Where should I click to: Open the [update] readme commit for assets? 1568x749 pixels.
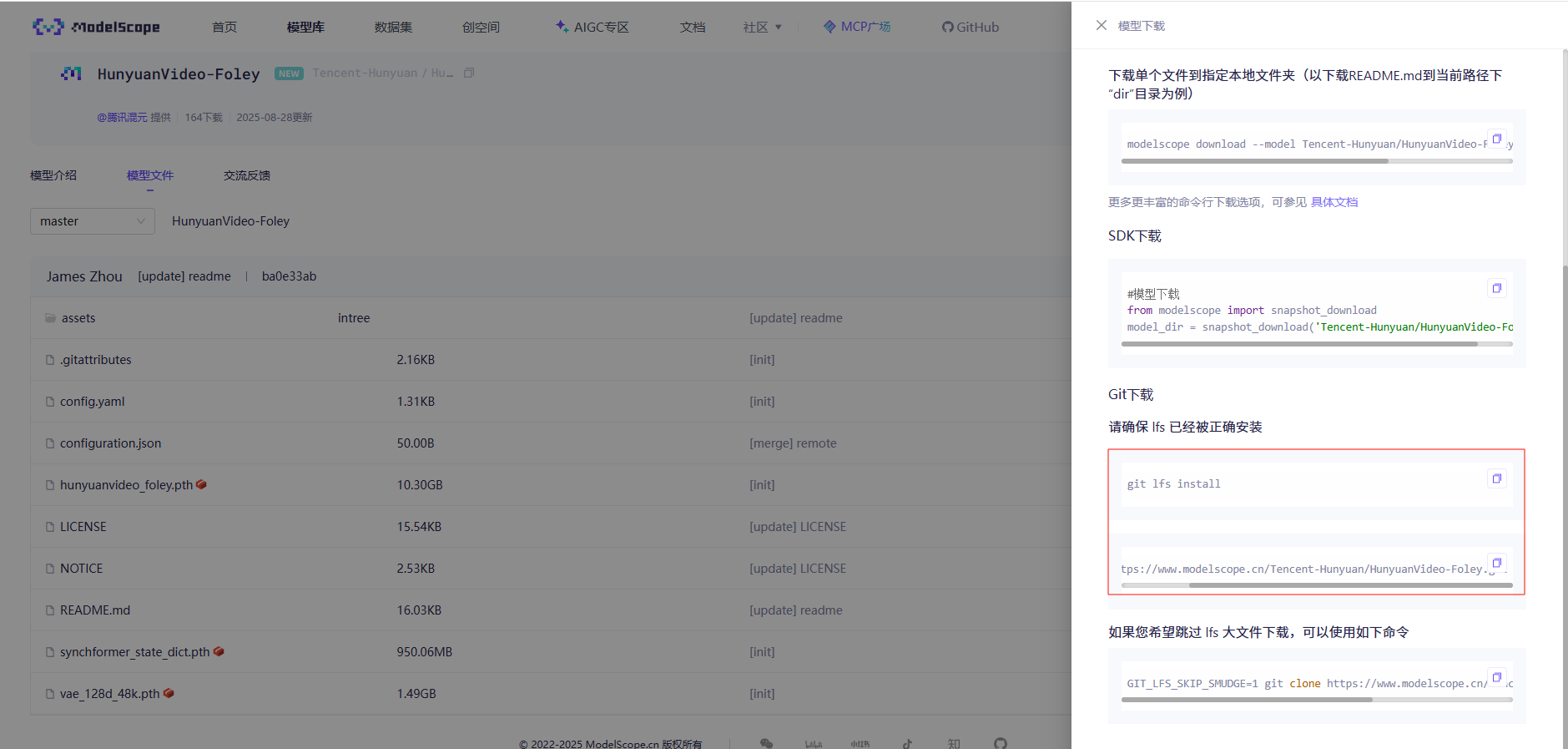pyautogui.click(x=796, y=318)
